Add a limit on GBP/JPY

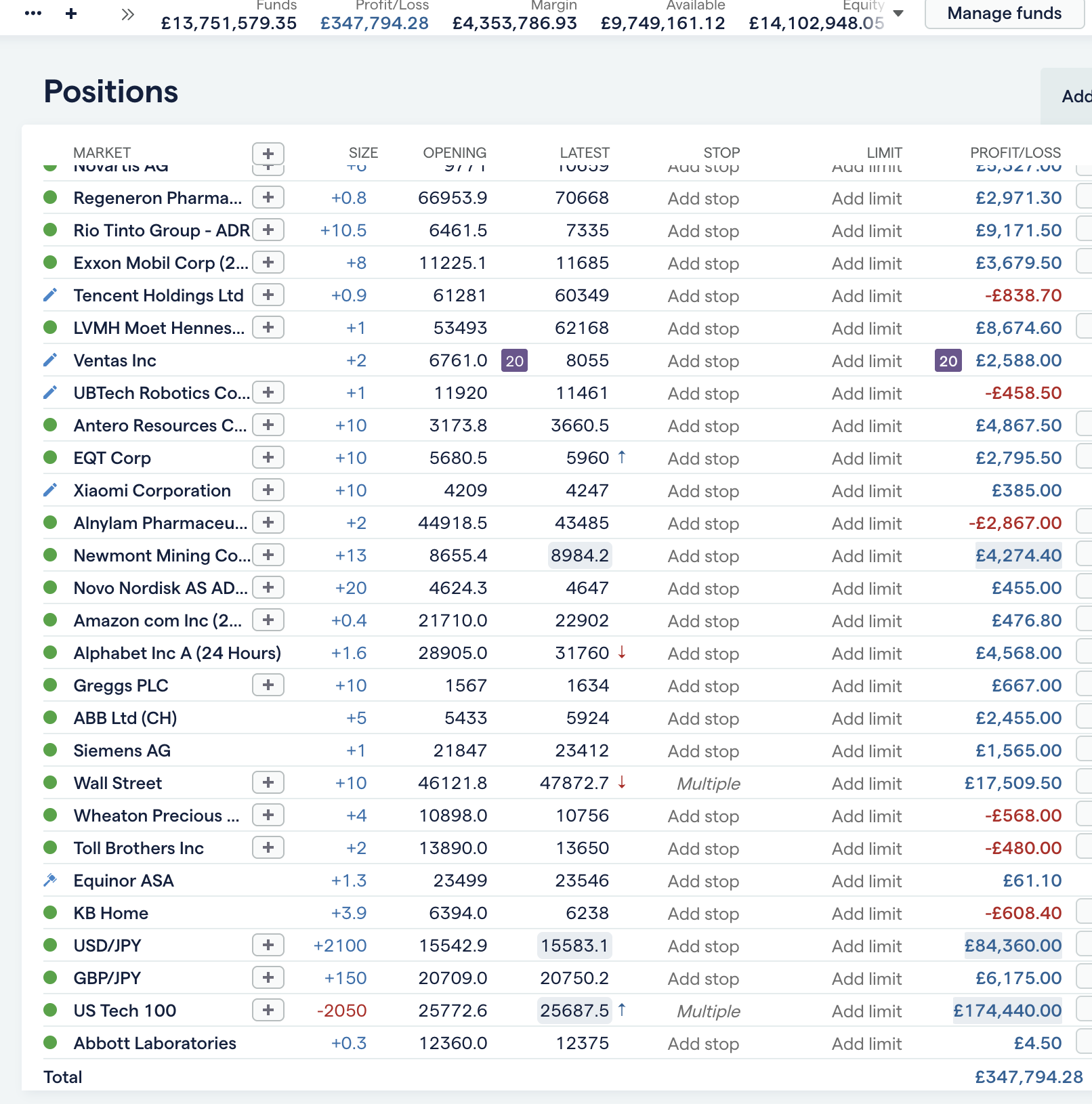[x=867, y=979]
